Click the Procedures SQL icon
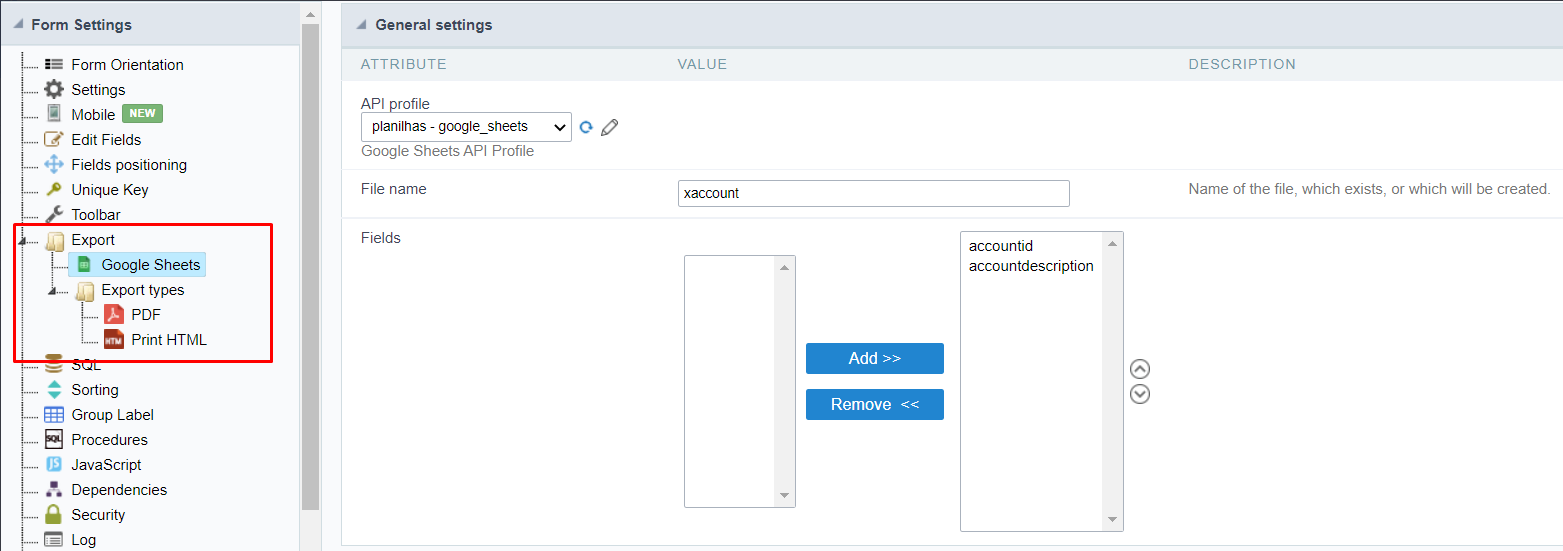Screen dimensions: 1563x551 (x=54, y=440)
